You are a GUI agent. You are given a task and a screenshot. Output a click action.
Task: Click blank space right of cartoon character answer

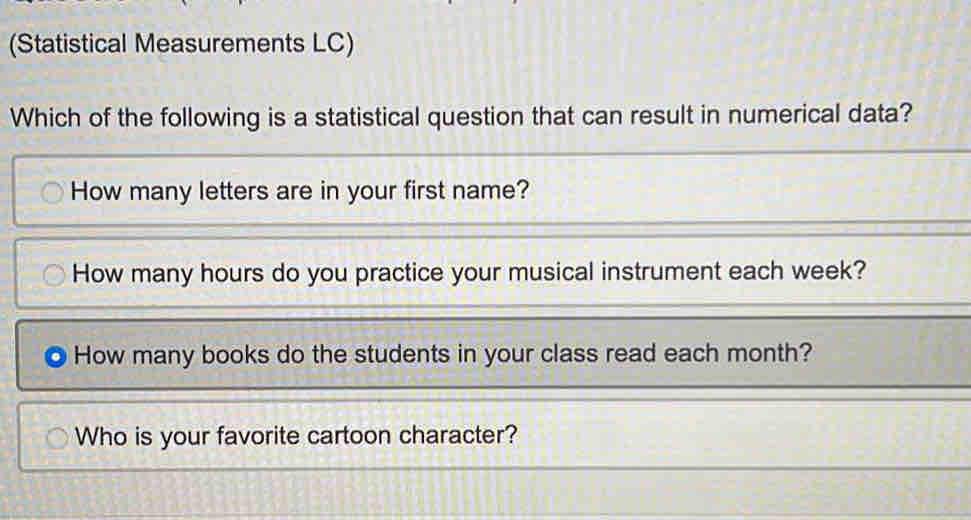[750, 437]
